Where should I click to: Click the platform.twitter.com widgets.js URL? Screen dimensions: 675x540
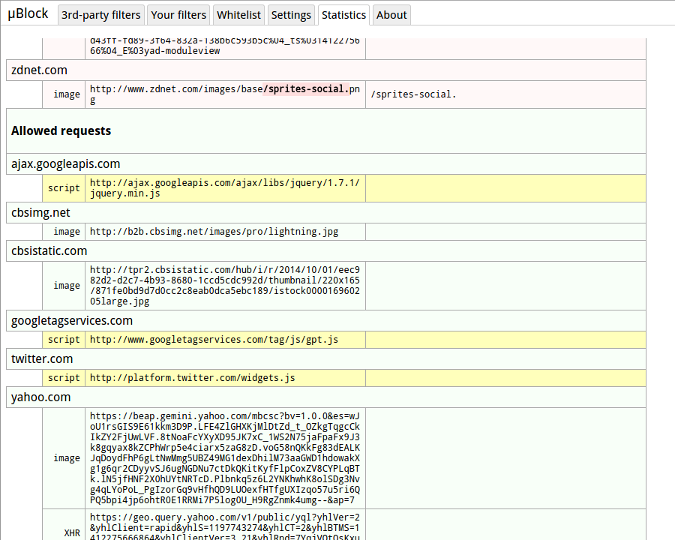192,378
